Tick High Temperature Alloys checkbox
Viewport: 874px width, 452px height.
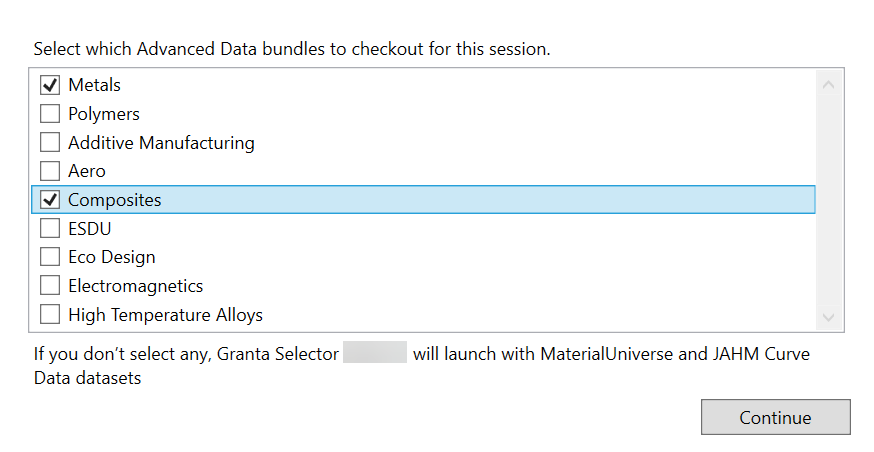tap(50, 315)
